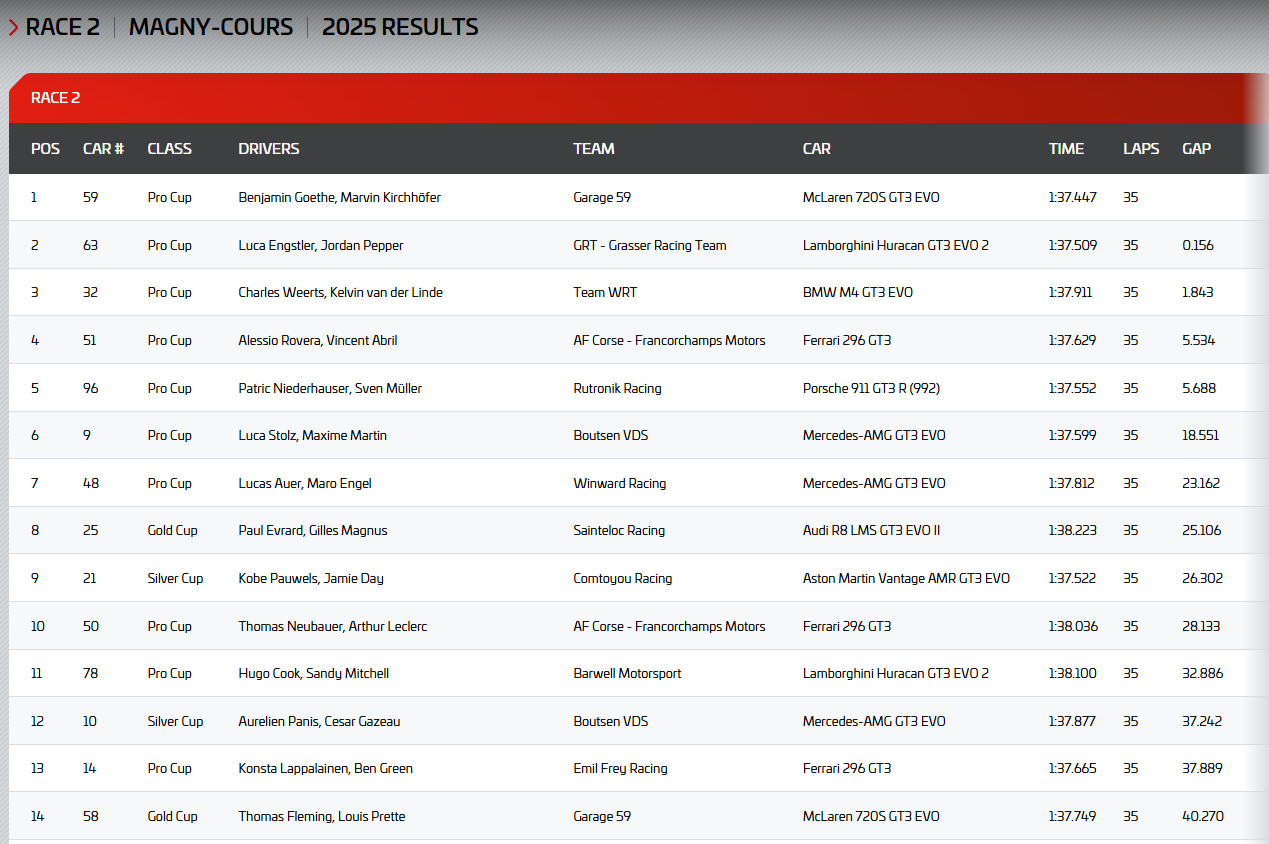Viewport: 1269px width, 844px height.
Task: Click drivers Aurelien Panis, Cesar Gazeau
Action: click(x=319, y=722)
